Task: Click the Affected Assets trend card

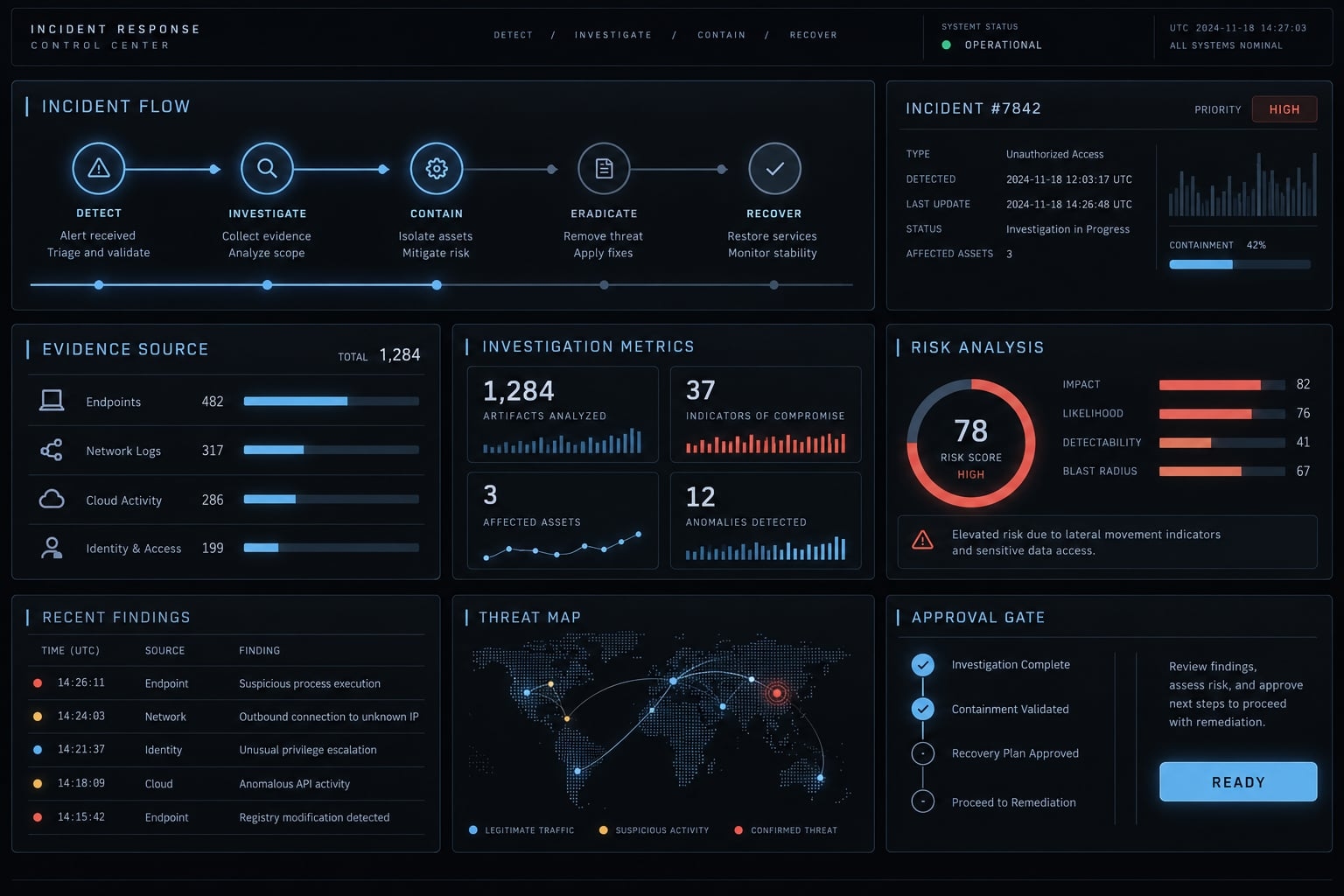Action: pos(563,521)
